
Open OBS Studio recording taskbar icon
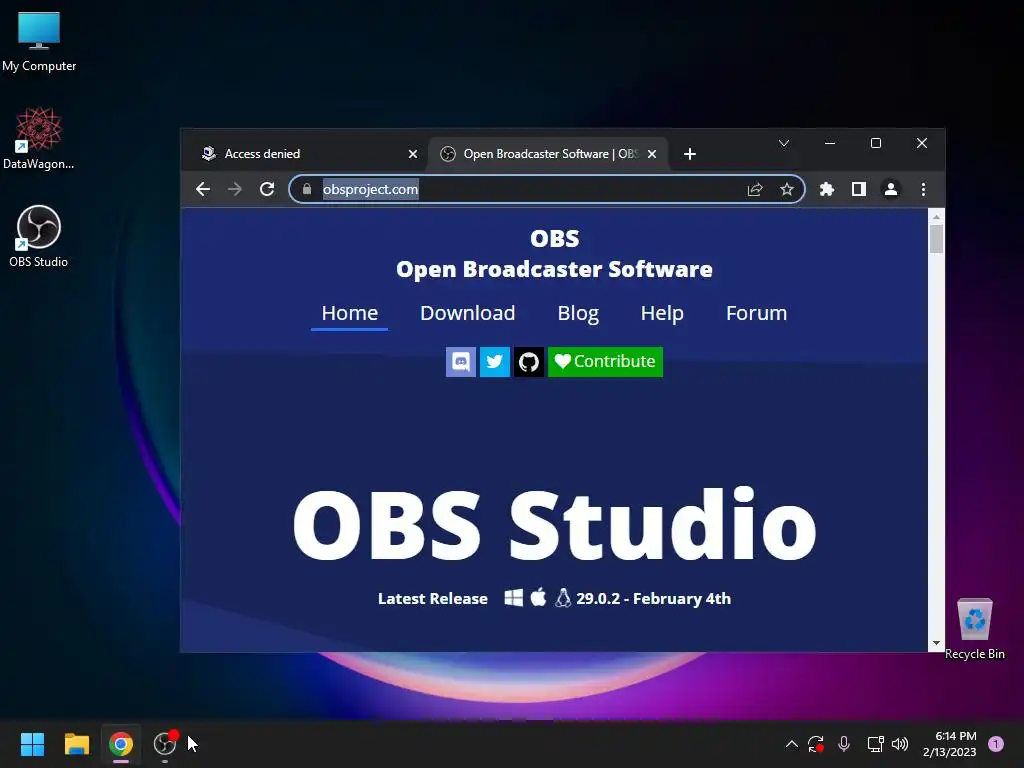pos(165,744)
